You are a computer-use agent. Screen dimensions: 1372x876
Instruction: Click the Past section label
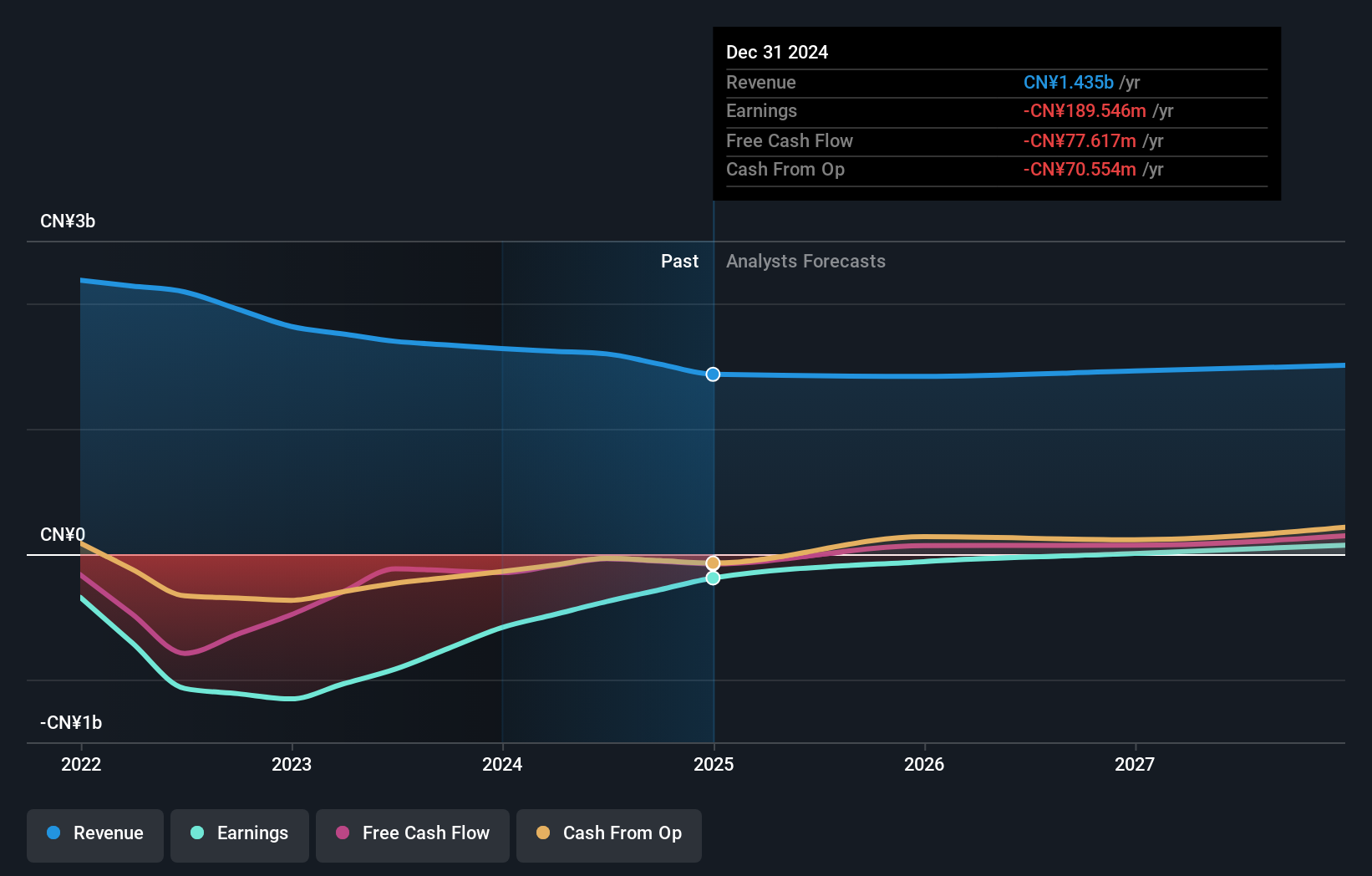(679, 262)
